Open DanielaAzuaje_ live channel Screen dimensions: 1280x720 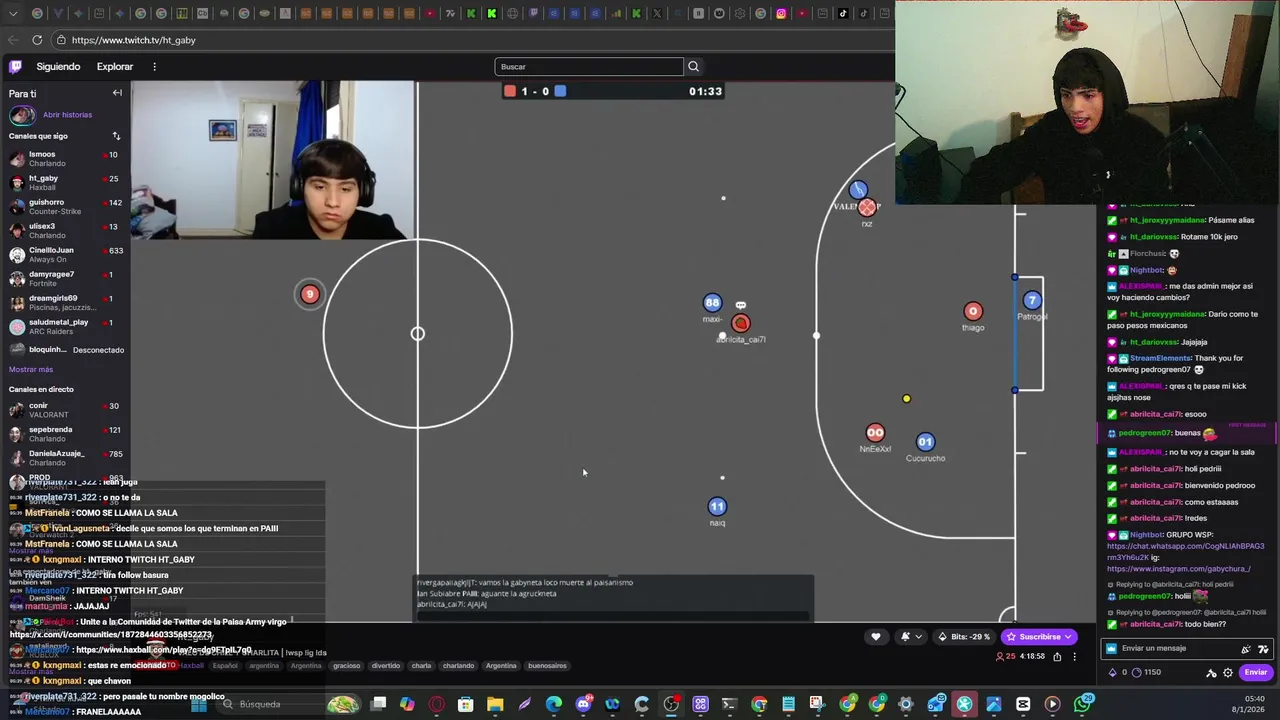point(64,458)
